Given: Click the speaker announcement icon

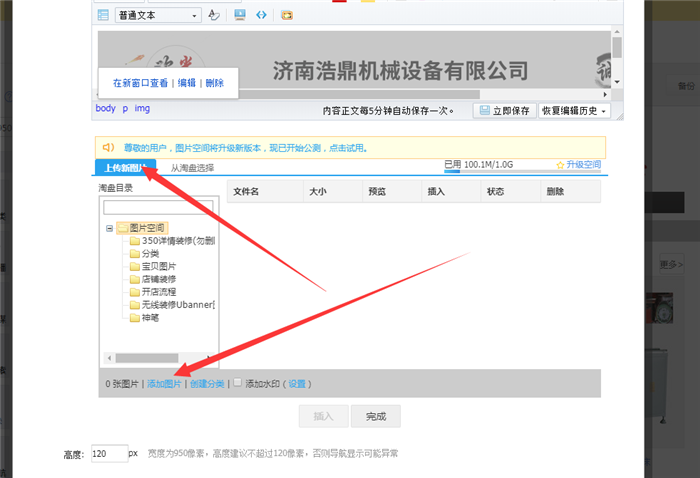Looking at the screenshot, I should 107,148.
